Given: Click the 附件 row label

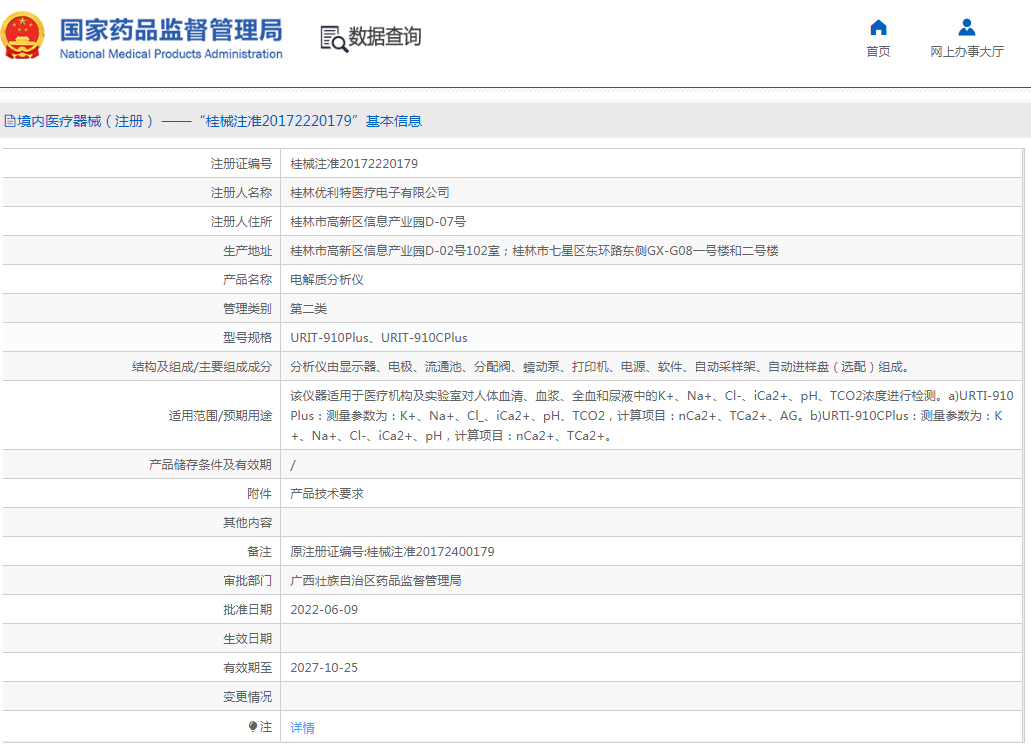Looking at the screenshot, I should pyautogui.click(x=260, y=494).
